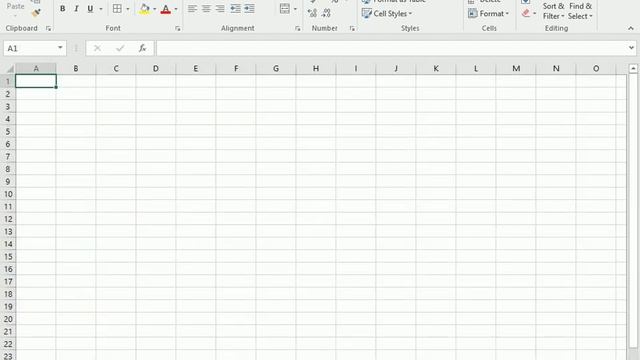Click the vertical scrollbar up arrow

pos(633,69)
